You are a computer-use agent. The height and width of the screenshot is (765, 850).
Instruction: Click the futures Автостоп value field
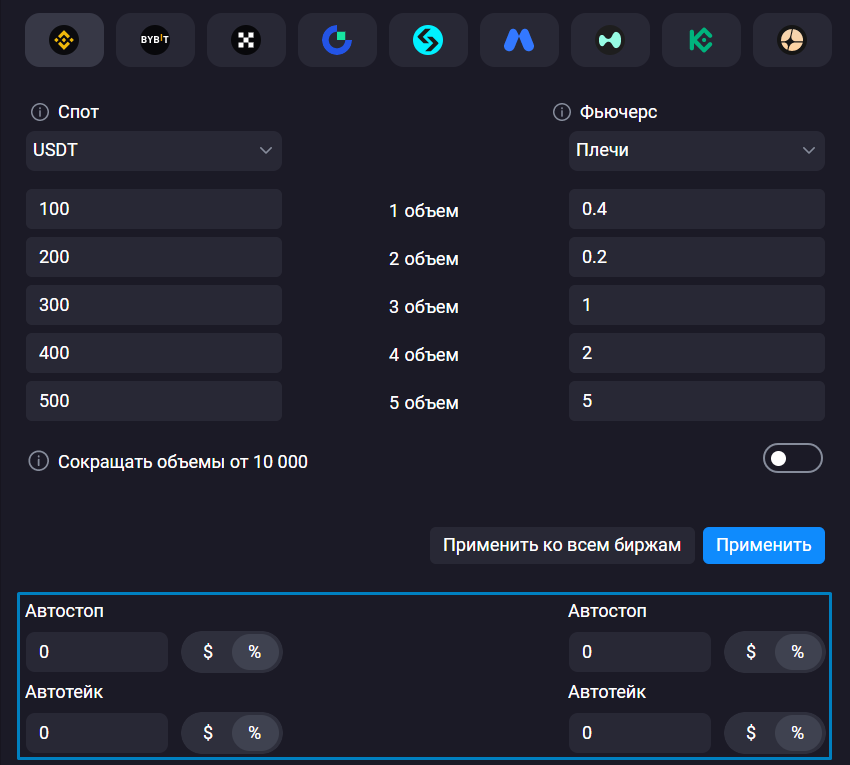640,652
